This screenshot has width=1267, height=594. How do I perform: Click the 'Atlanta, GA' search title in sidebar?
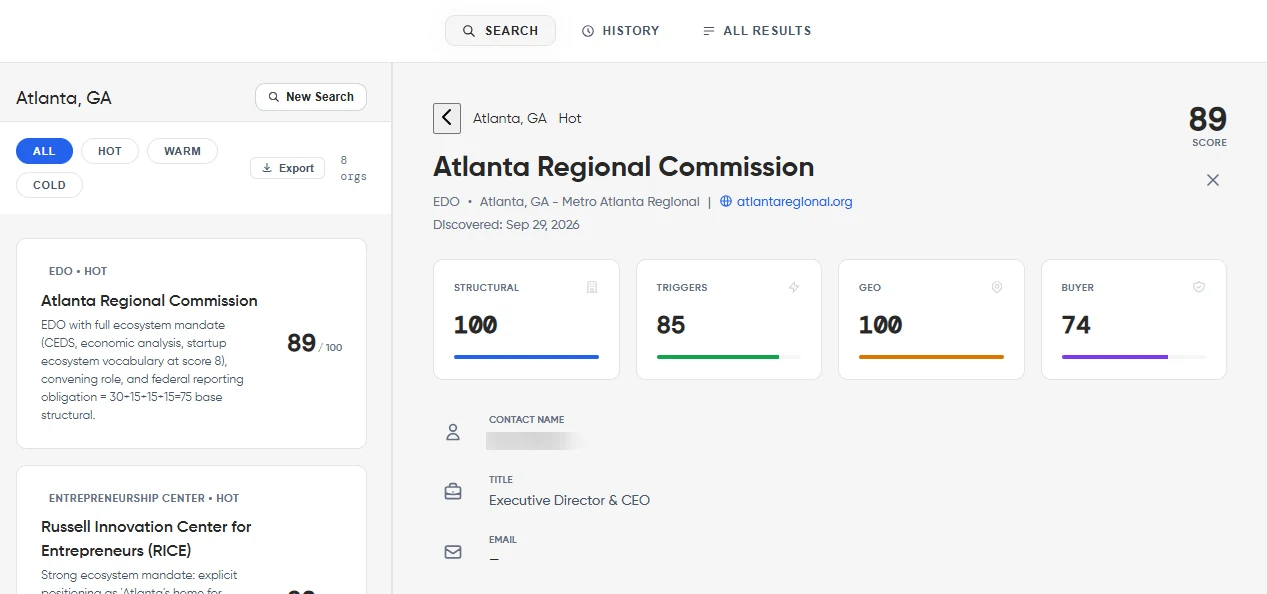64,98
